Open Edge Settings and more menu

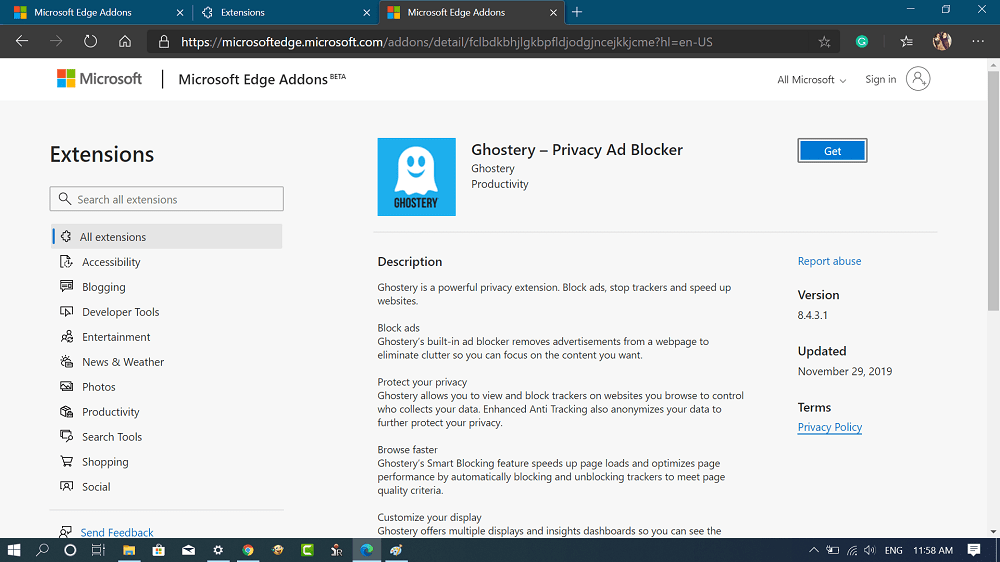pos(978,41)
